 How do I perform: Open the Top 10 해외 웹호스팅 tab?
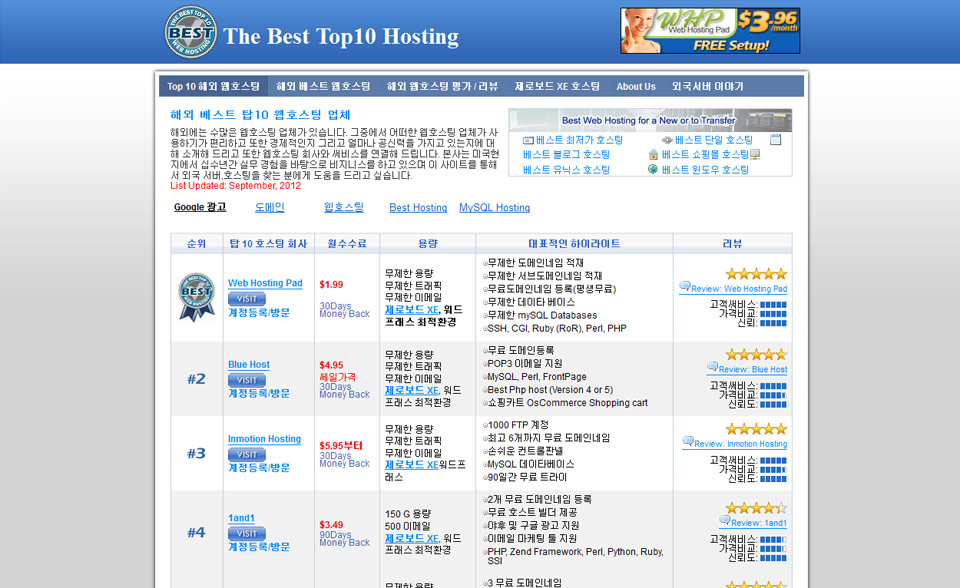tap(213, 87)
